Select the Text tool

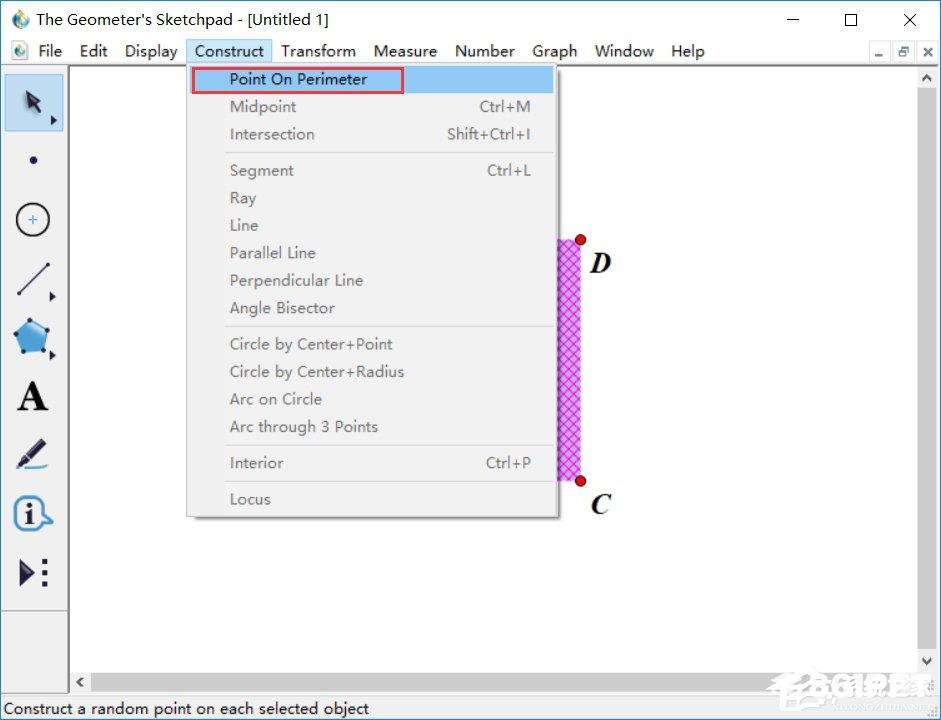(x=32, y=396)
